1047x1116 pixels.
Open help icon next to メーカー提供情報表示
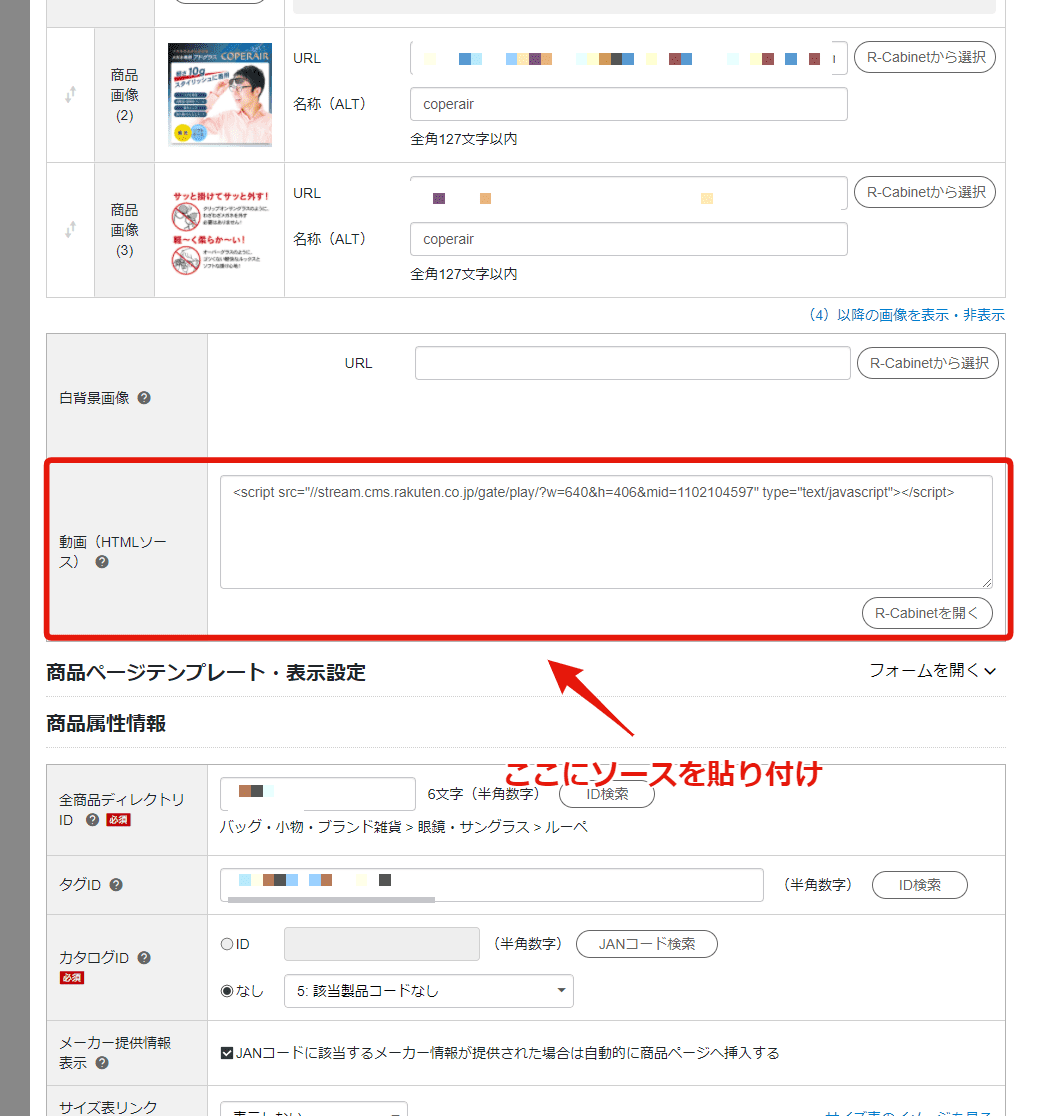click(102, 1063)
